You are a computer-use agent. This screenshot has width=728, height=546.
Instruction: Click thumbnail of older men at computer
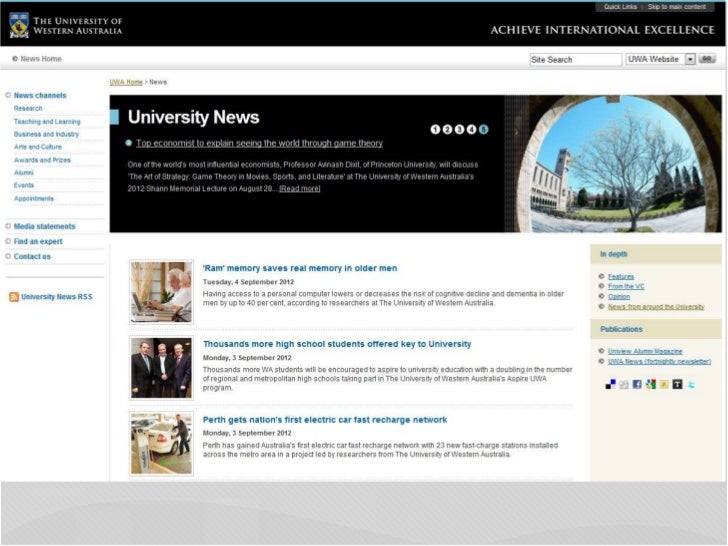coord(161,292)
